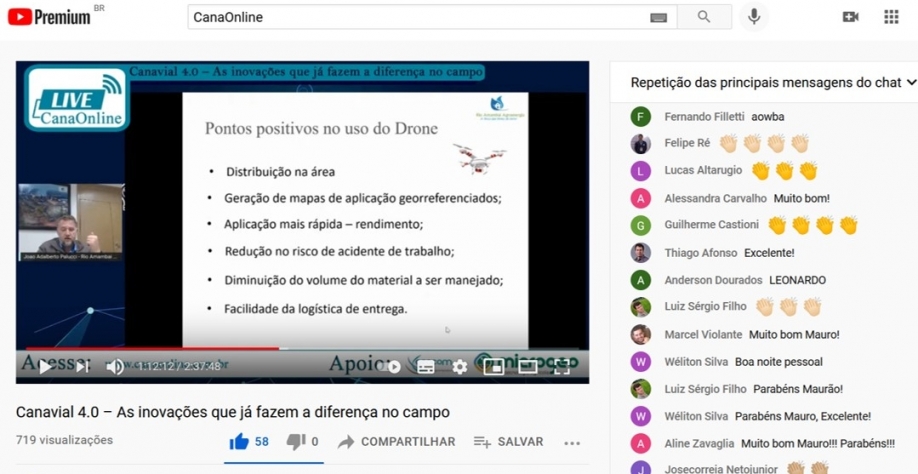The image size is (918, 474).
Task: Open YouTube apps grid menu
Action: coord(891,17)
